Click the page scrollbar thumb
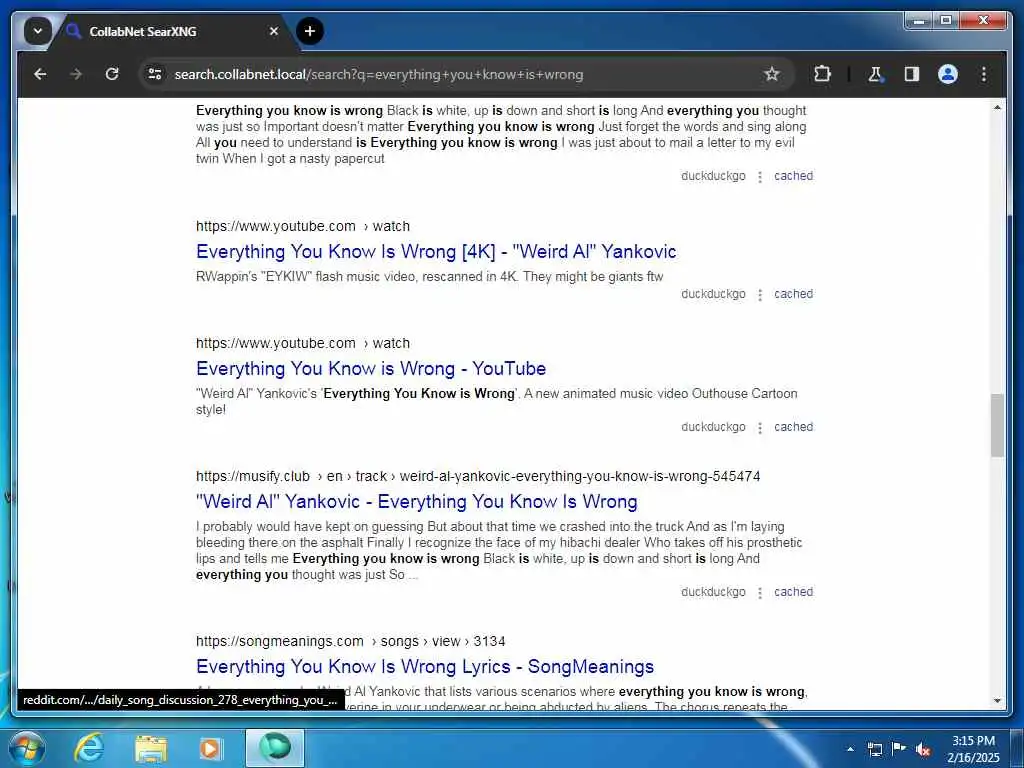Image resolution: width=1024 pixels, height=768 pixels. pos(997,425)
